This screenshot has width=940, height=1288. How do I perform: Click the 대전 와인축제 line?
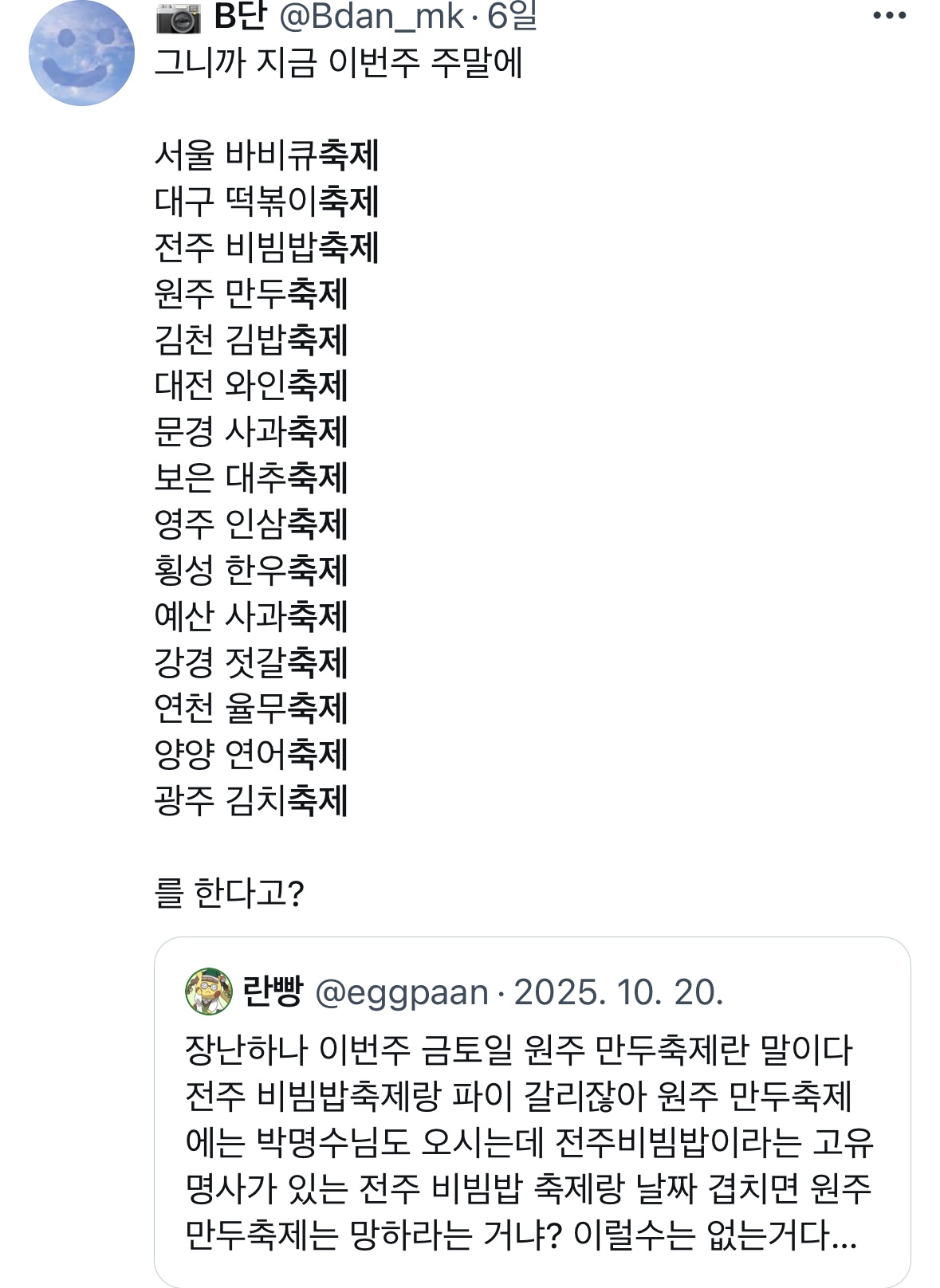coord(251,386)
